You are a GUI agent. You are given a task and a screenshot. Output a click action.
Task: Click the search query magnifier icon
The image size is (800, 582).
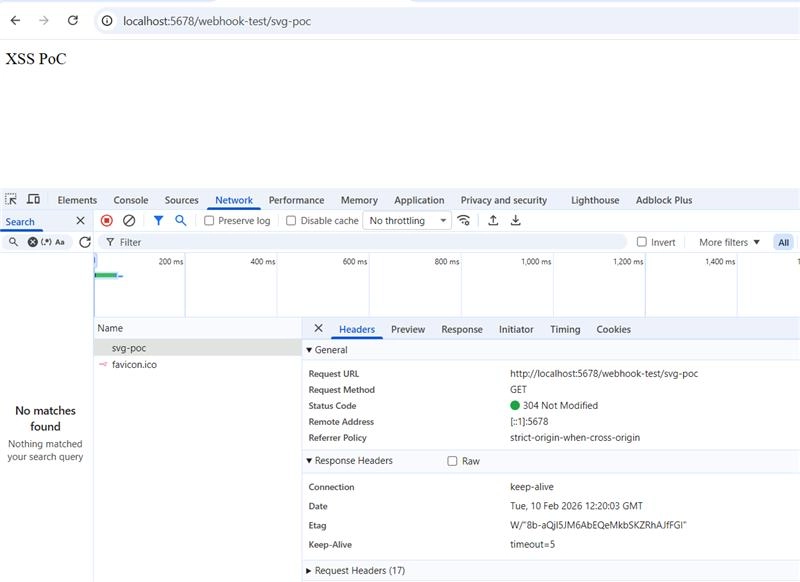[x=14, y=242]
